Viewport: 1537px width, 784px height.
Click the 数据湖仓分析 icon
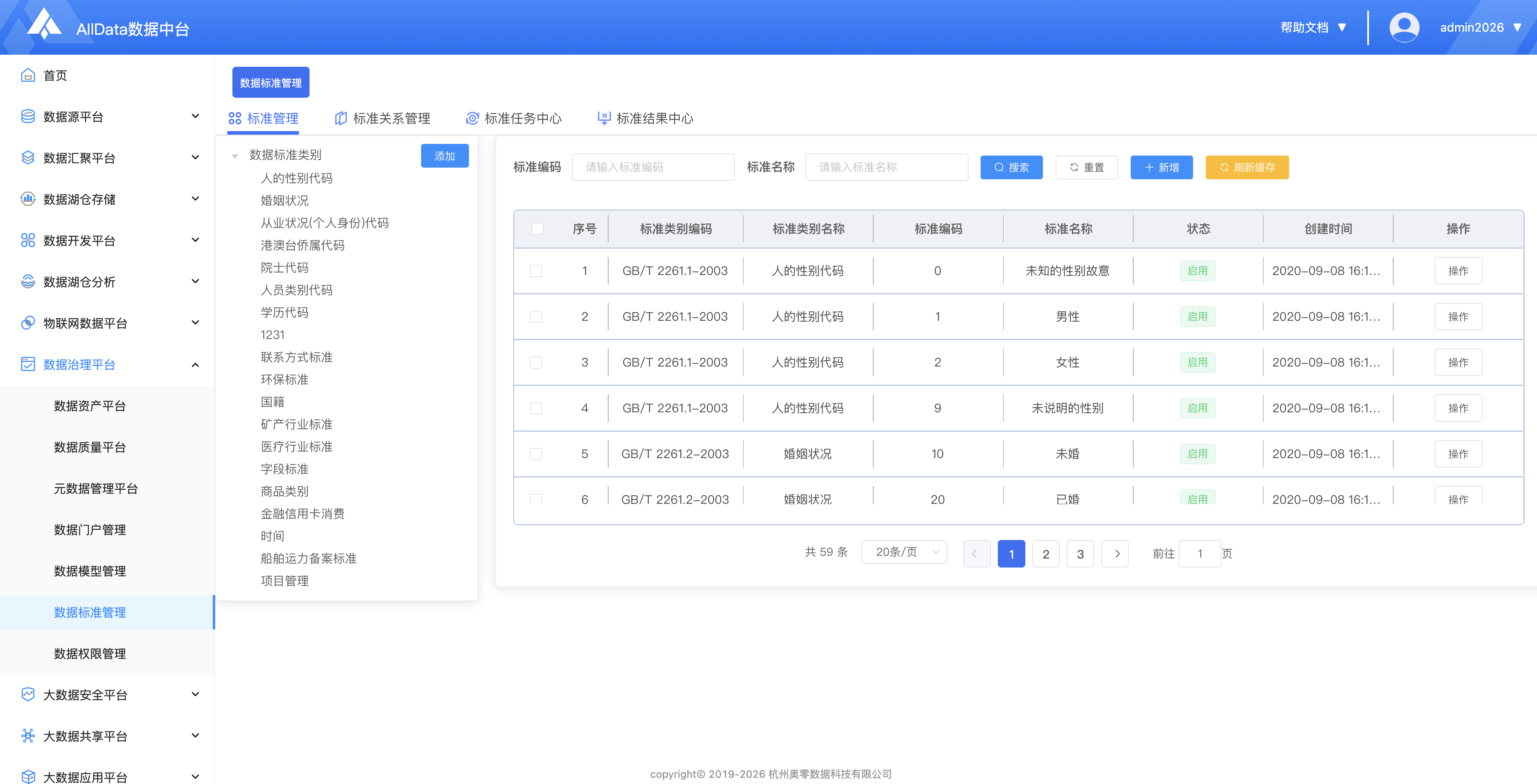coord(28,282)
